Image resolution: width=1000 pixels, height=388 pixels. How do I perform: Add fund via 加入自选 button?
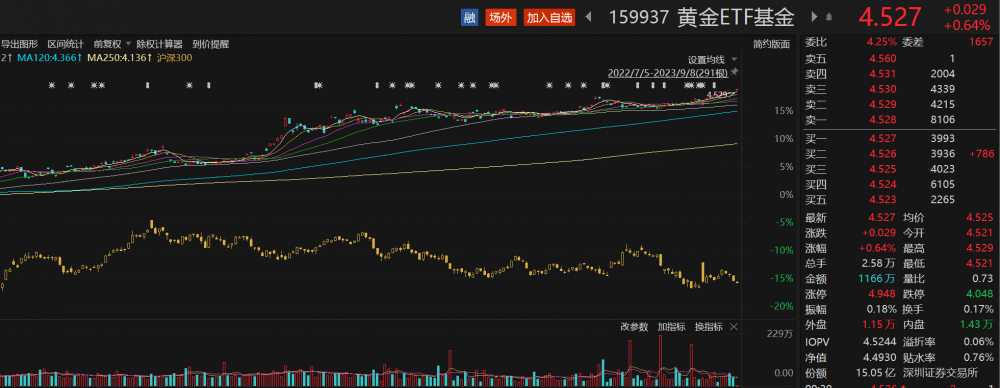pos(549,18)
